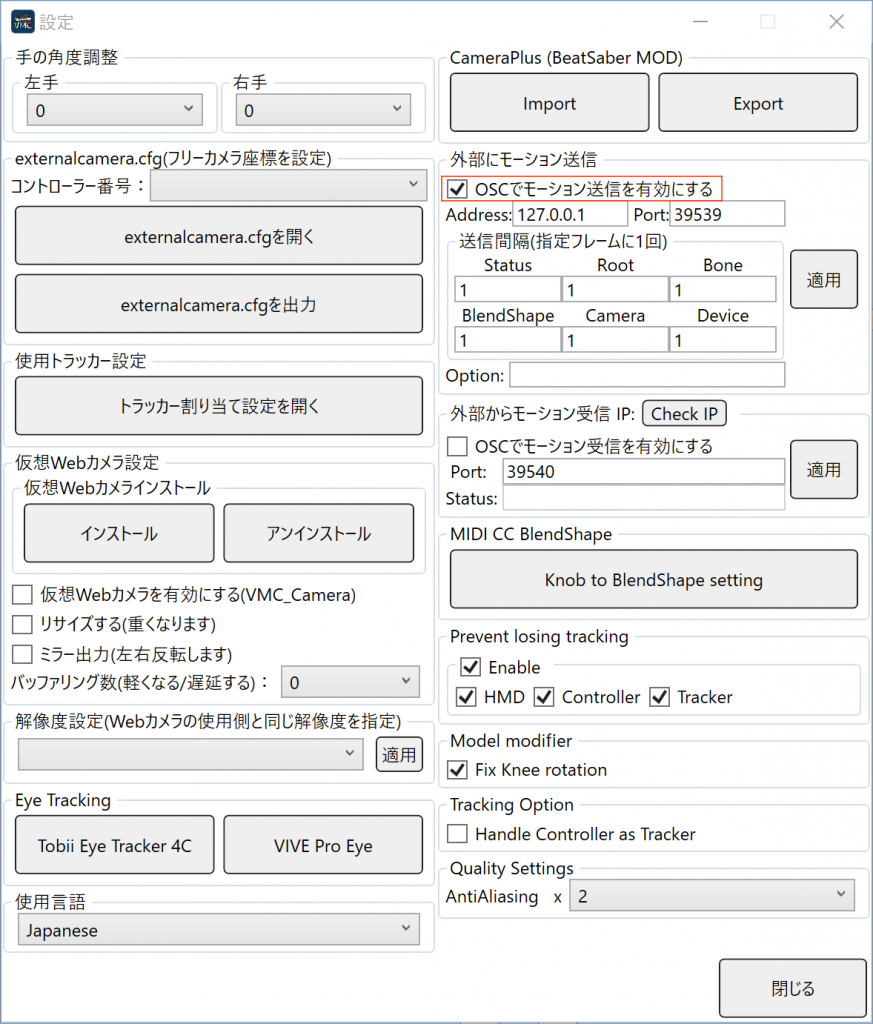Enable 仮想Webカメラを有効にする checkbox
873x1024 pixels.
[22, 595]
